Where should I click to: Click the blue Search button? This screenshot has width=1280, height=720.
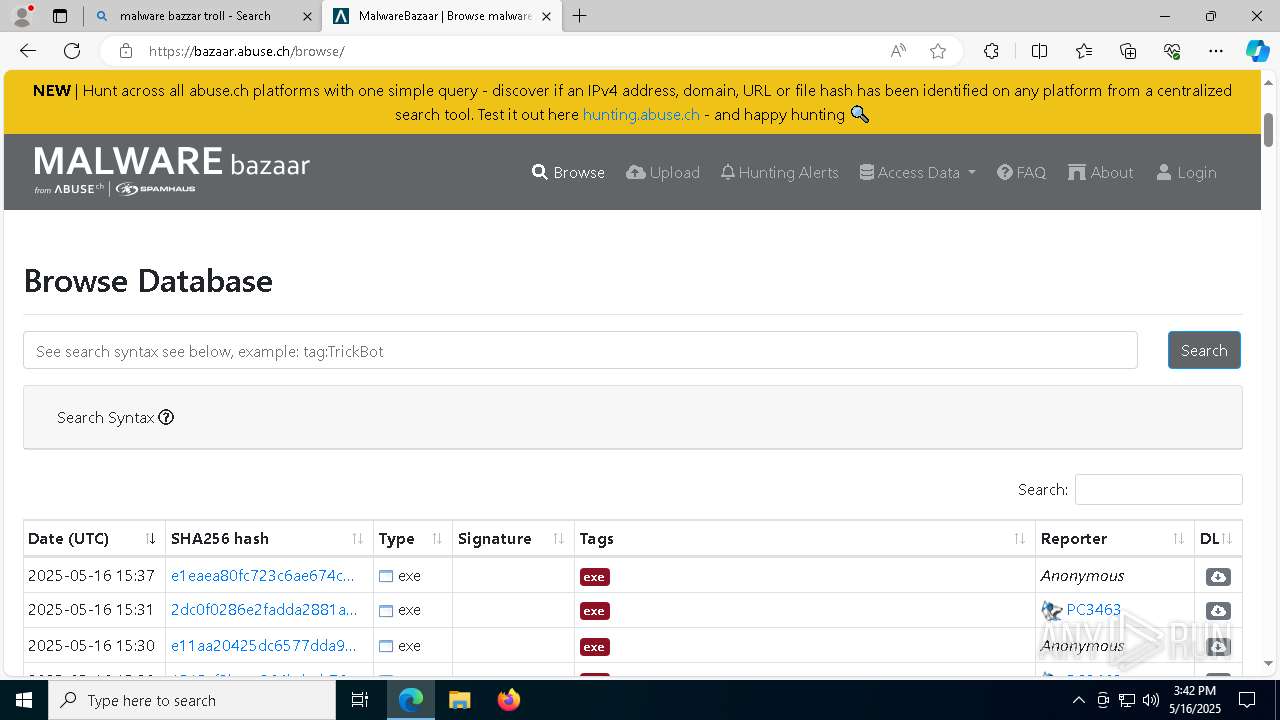[x=1204, y=350]
